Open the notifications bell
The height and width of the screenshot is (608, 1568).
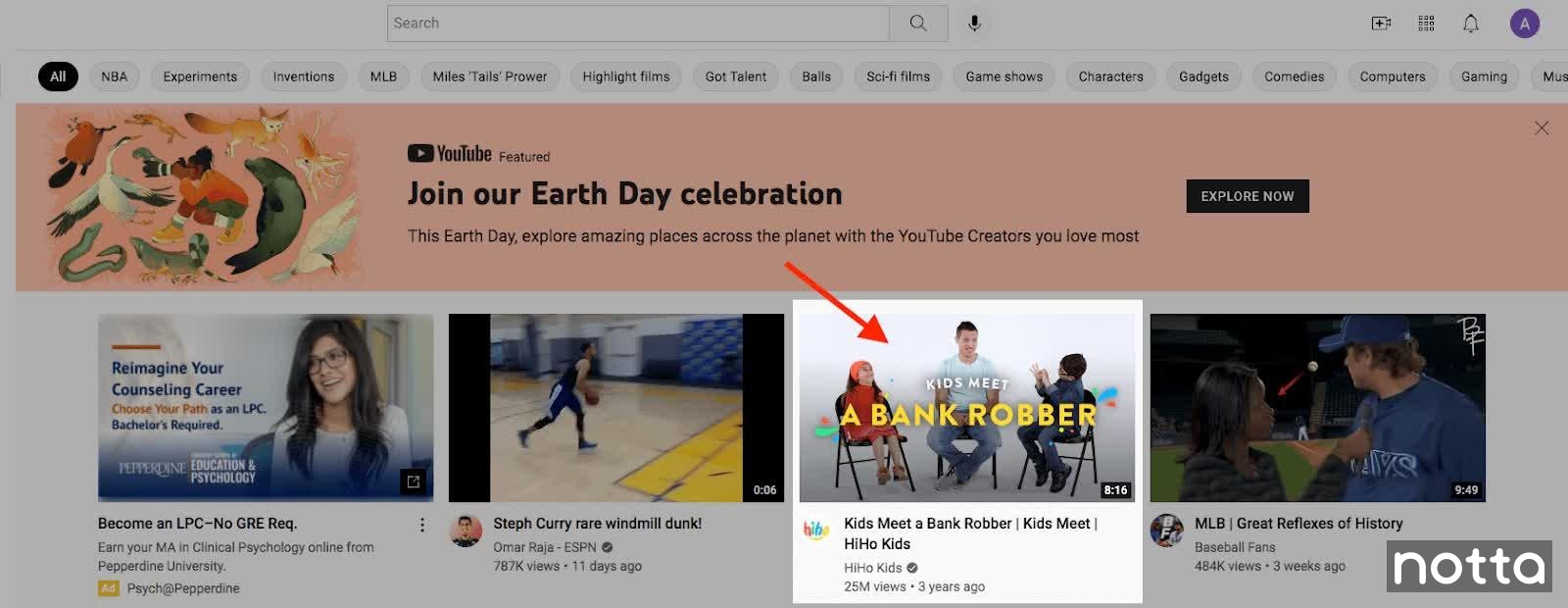pyautogui.click(x=1471, y=24)
